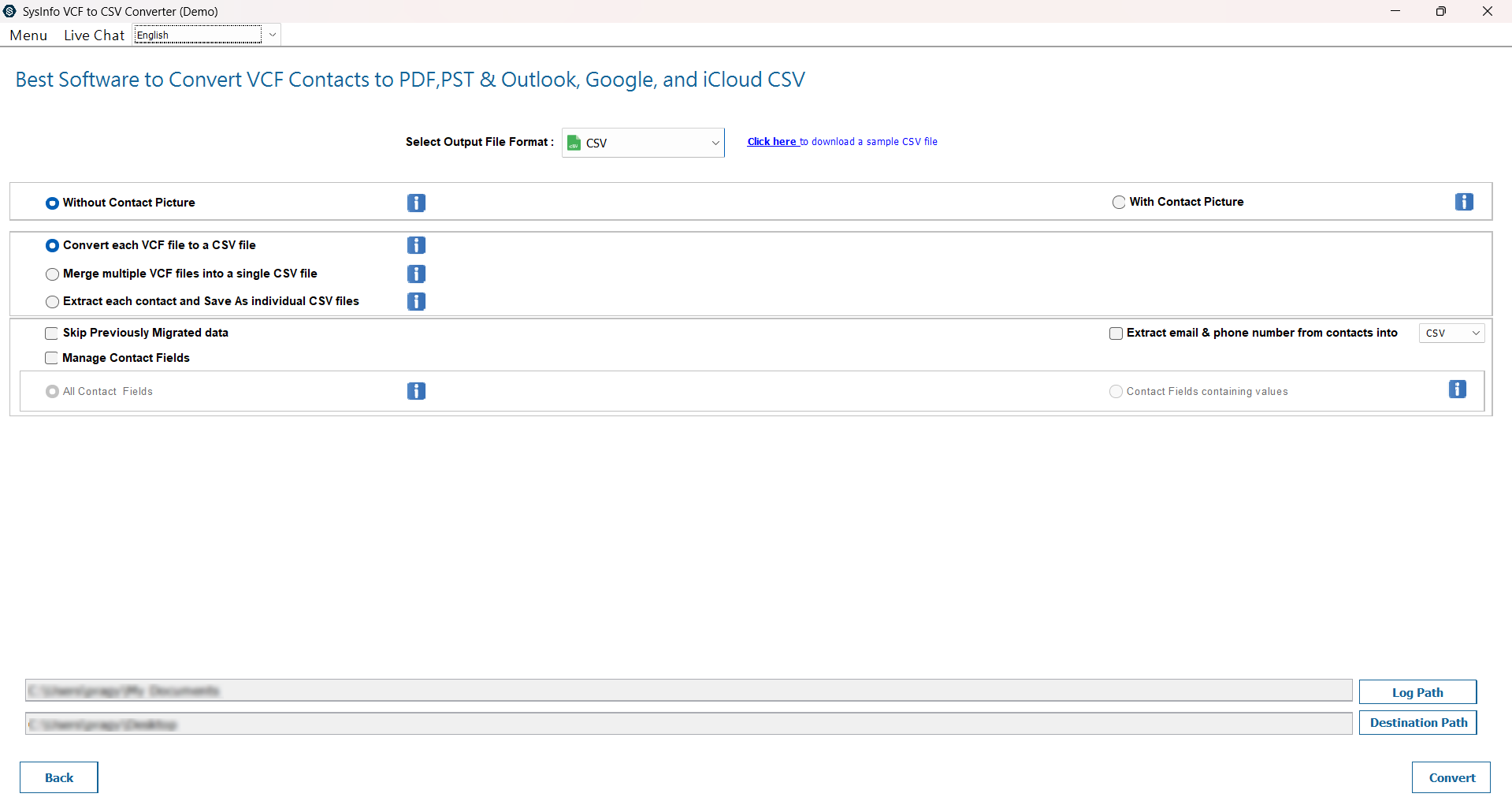
Task: Open the extract-into CSV format dropdown
Action: tap(1451, 333)
